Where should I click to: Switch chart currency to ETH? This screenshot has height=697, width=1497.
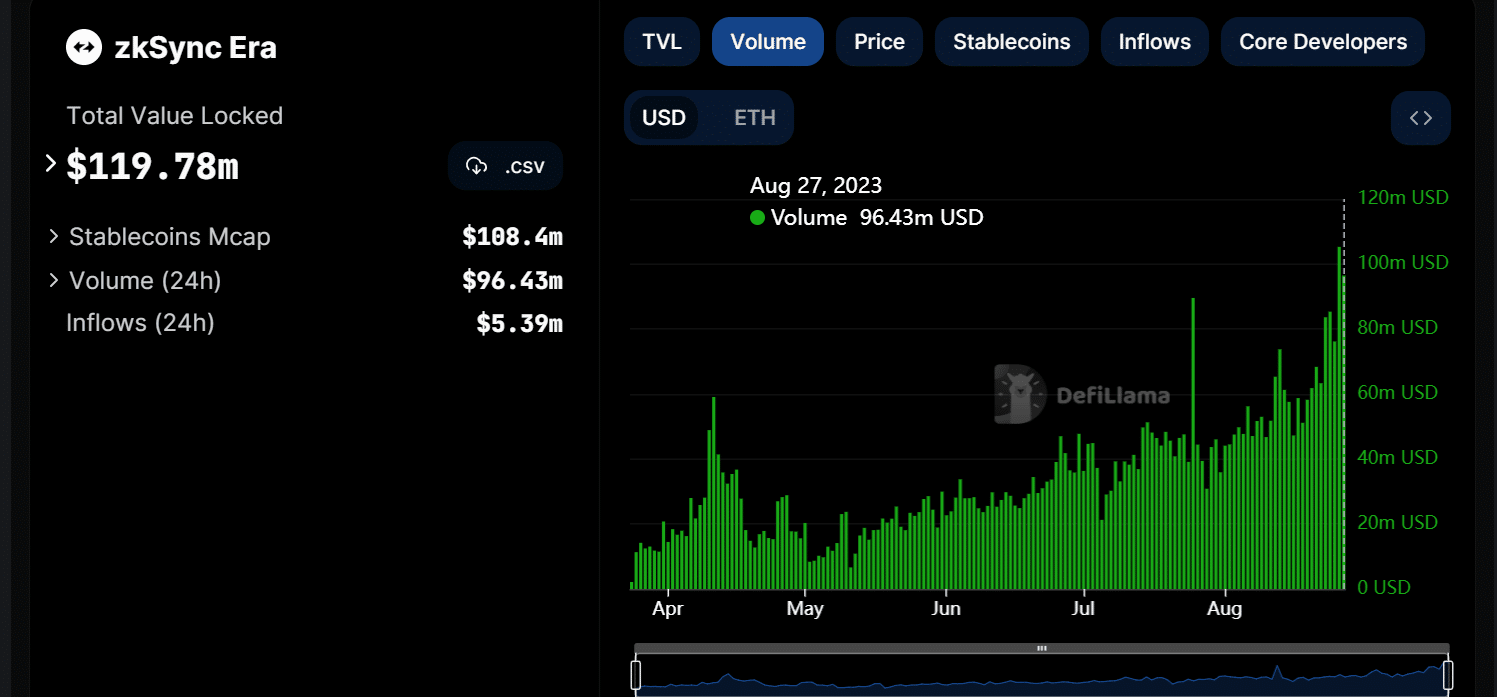pyautogui.click(x=755, y=118)
